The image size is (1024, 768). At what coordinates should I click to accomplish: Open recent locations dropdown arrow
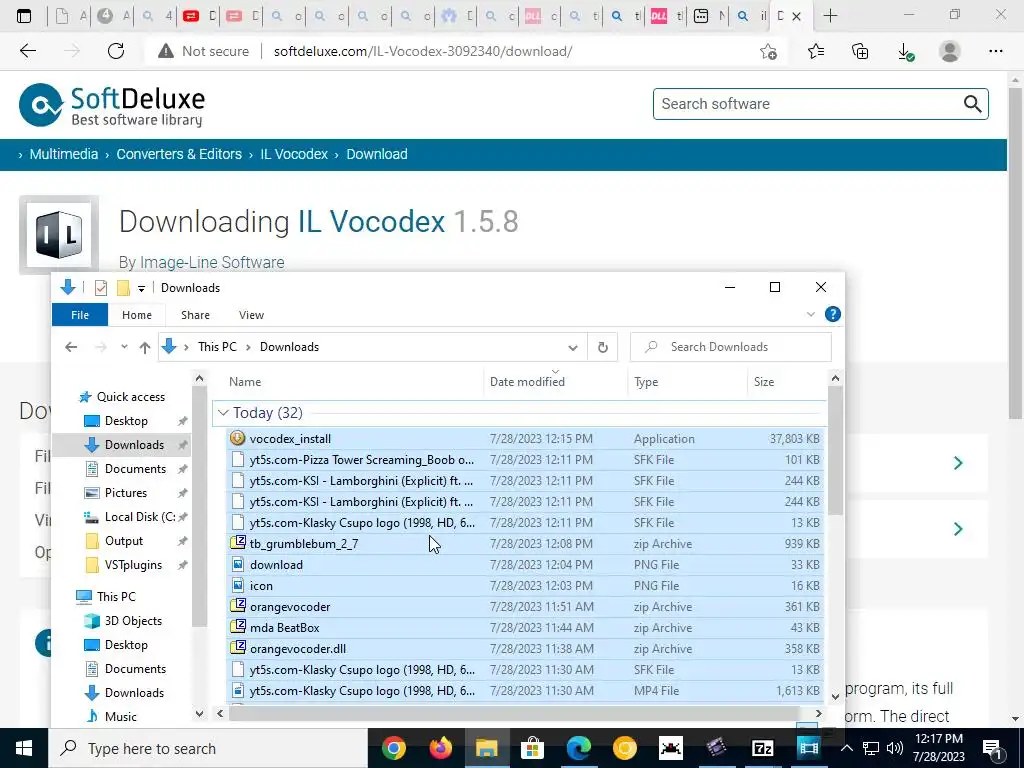click(124, 347)
